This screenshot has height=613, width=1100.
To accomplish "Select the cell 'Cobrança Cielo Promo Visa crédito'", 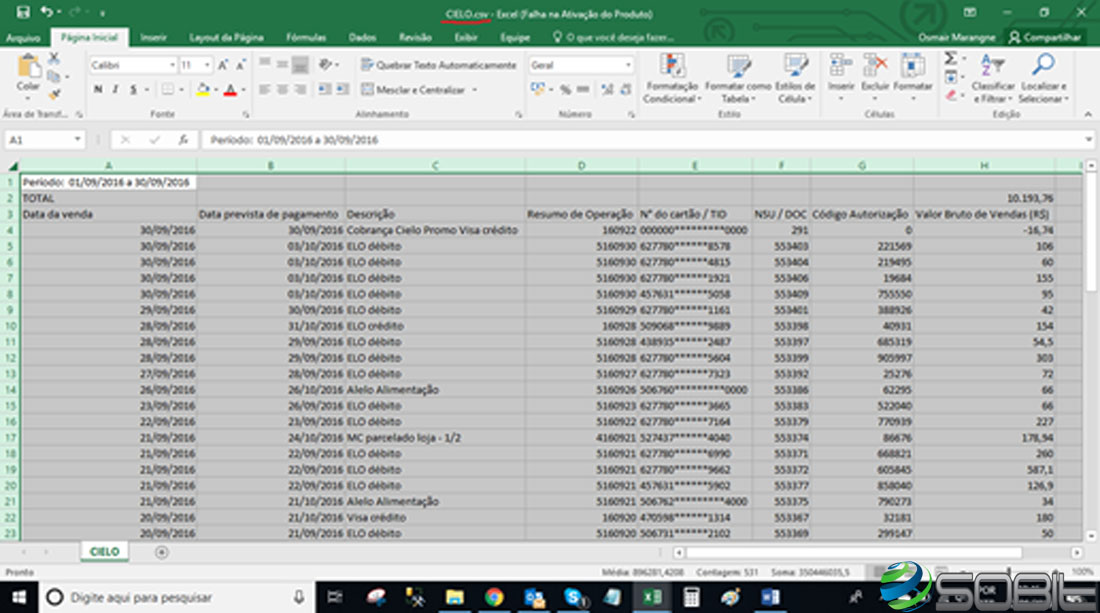I will pyautogui.click(x=435, y=230).
